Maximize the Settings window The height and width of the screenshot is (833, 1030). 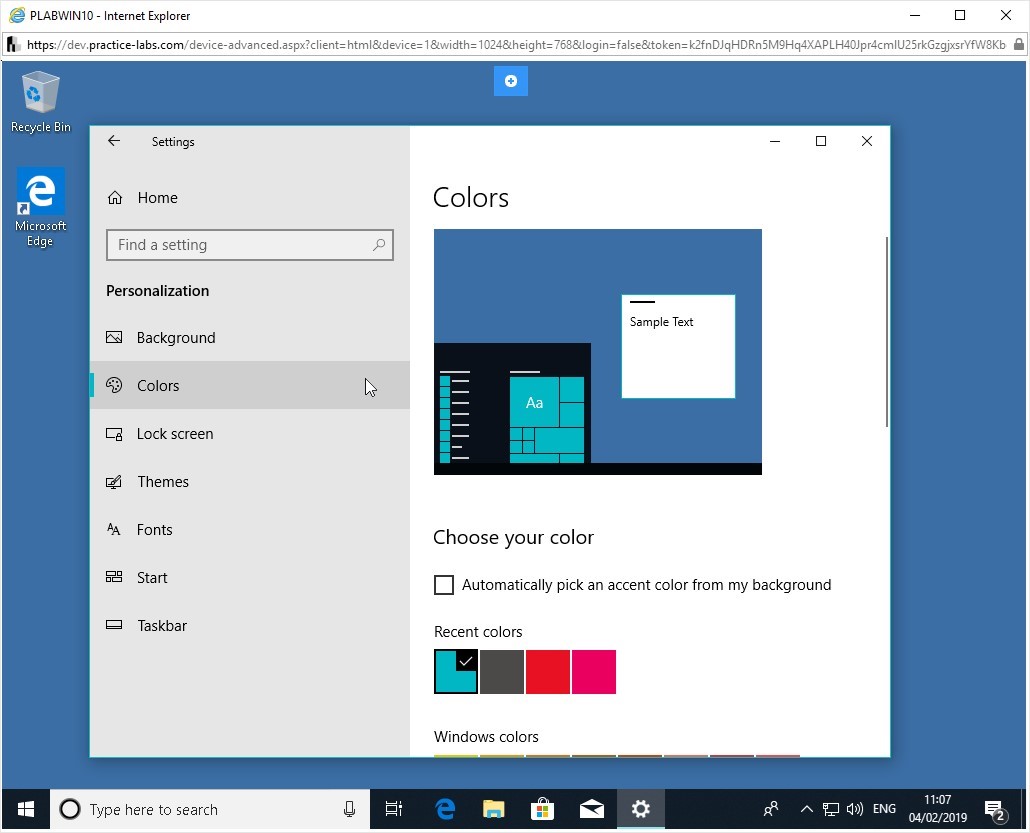820,141
